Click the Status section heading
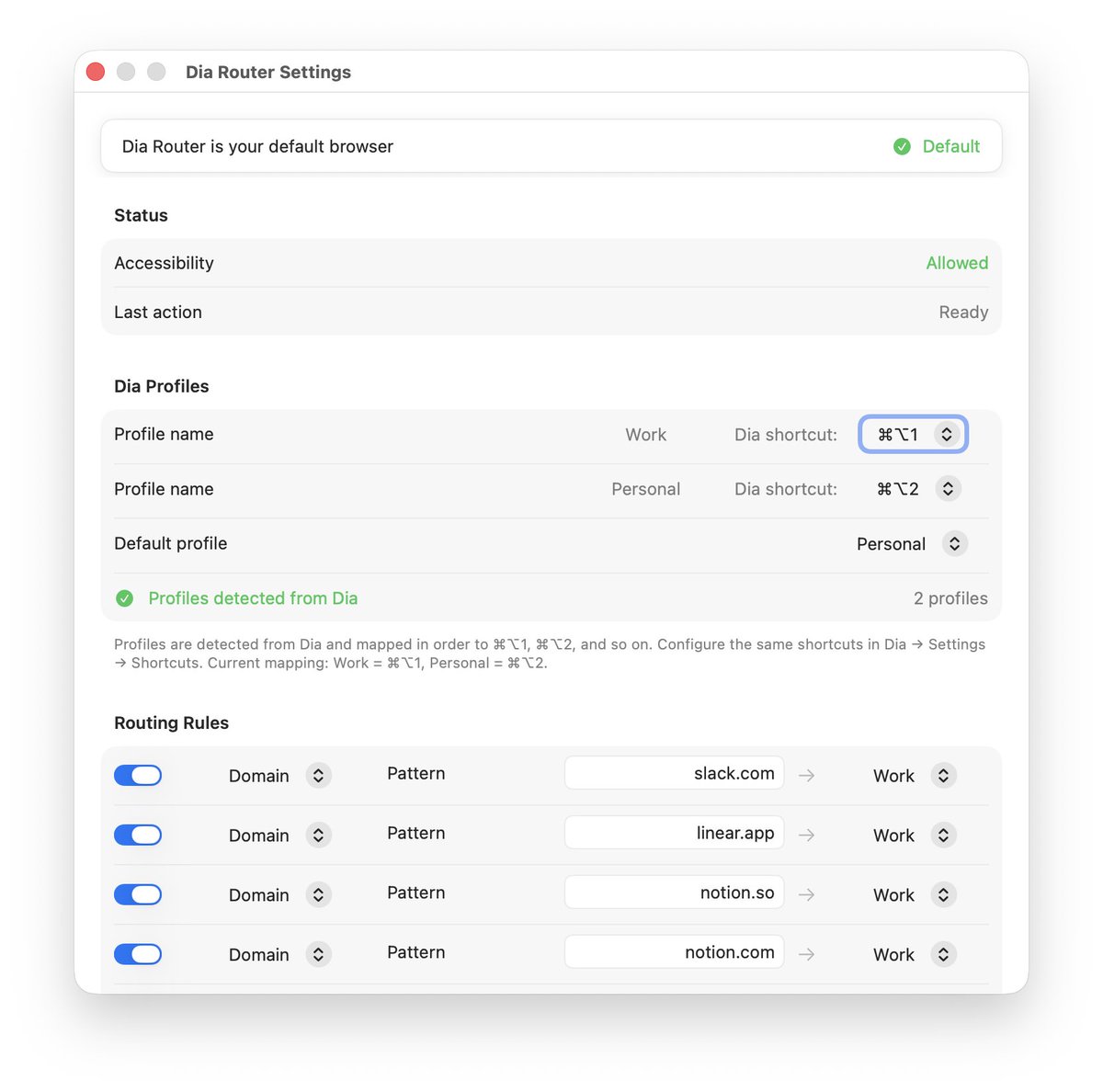Viewport: 1103px width, 1092px height. (141, 215)
